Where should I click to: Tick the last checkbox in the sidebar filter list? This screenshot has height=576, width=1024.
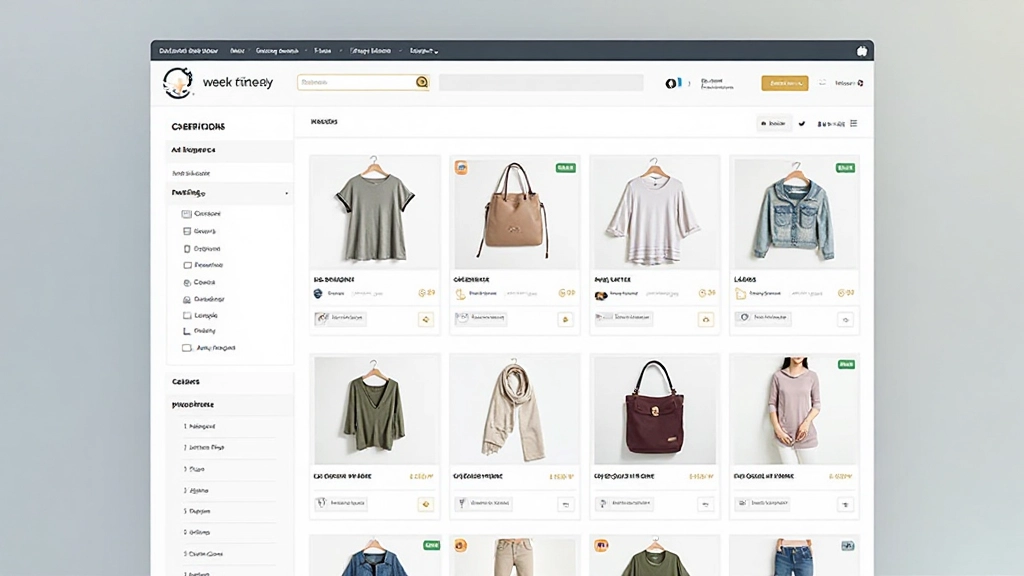(x=185, y=347)
